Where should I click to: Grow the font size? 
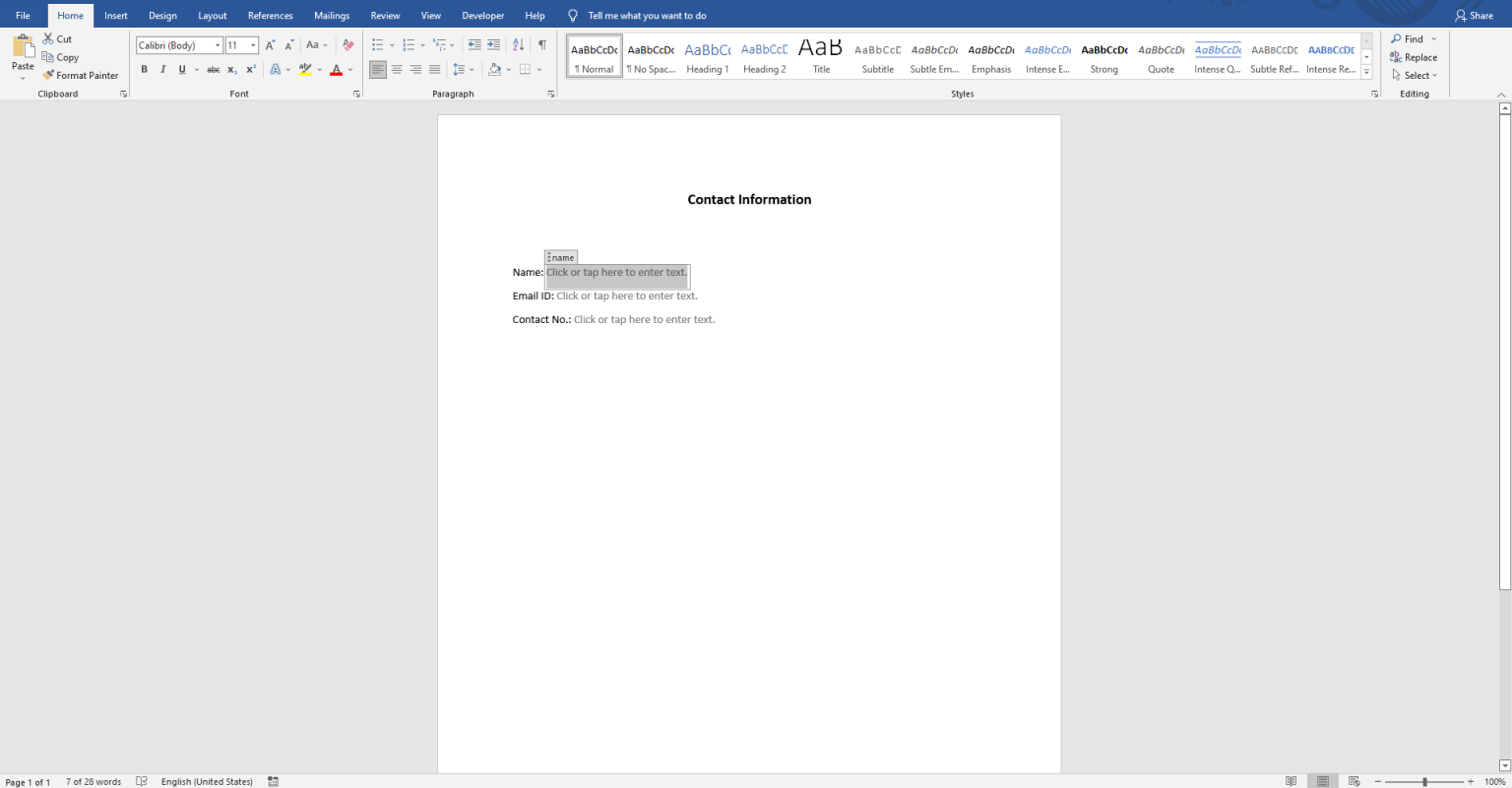click(x=270, y=45)
